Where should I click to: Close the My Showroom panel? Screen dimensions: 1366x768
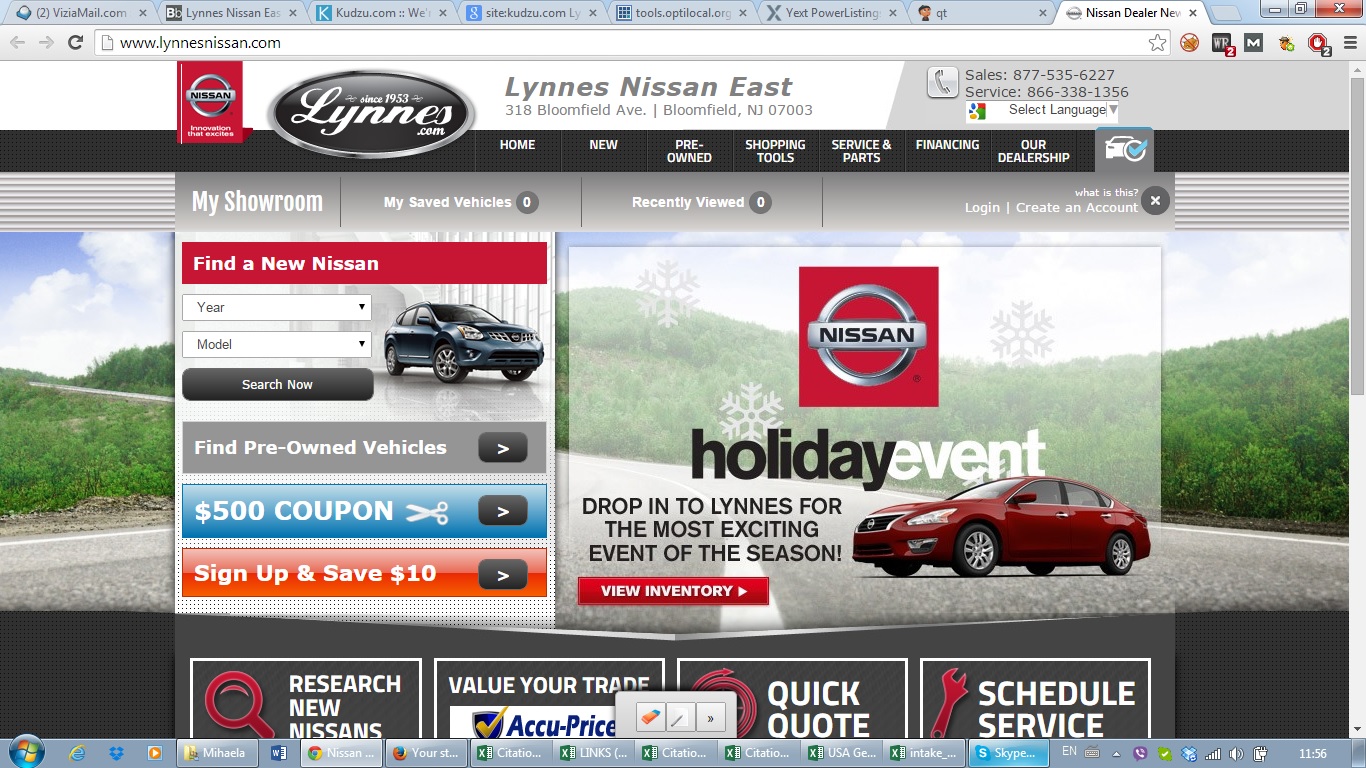click(1154, 201)
